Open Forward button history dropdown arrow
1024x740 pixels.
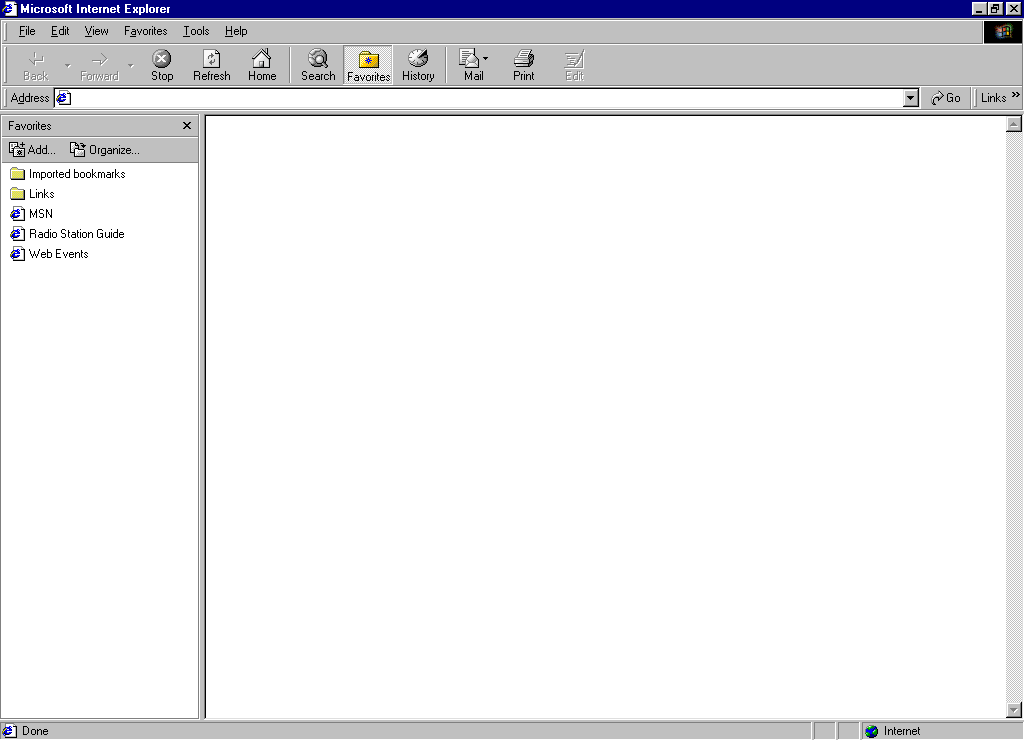(131, 65)
